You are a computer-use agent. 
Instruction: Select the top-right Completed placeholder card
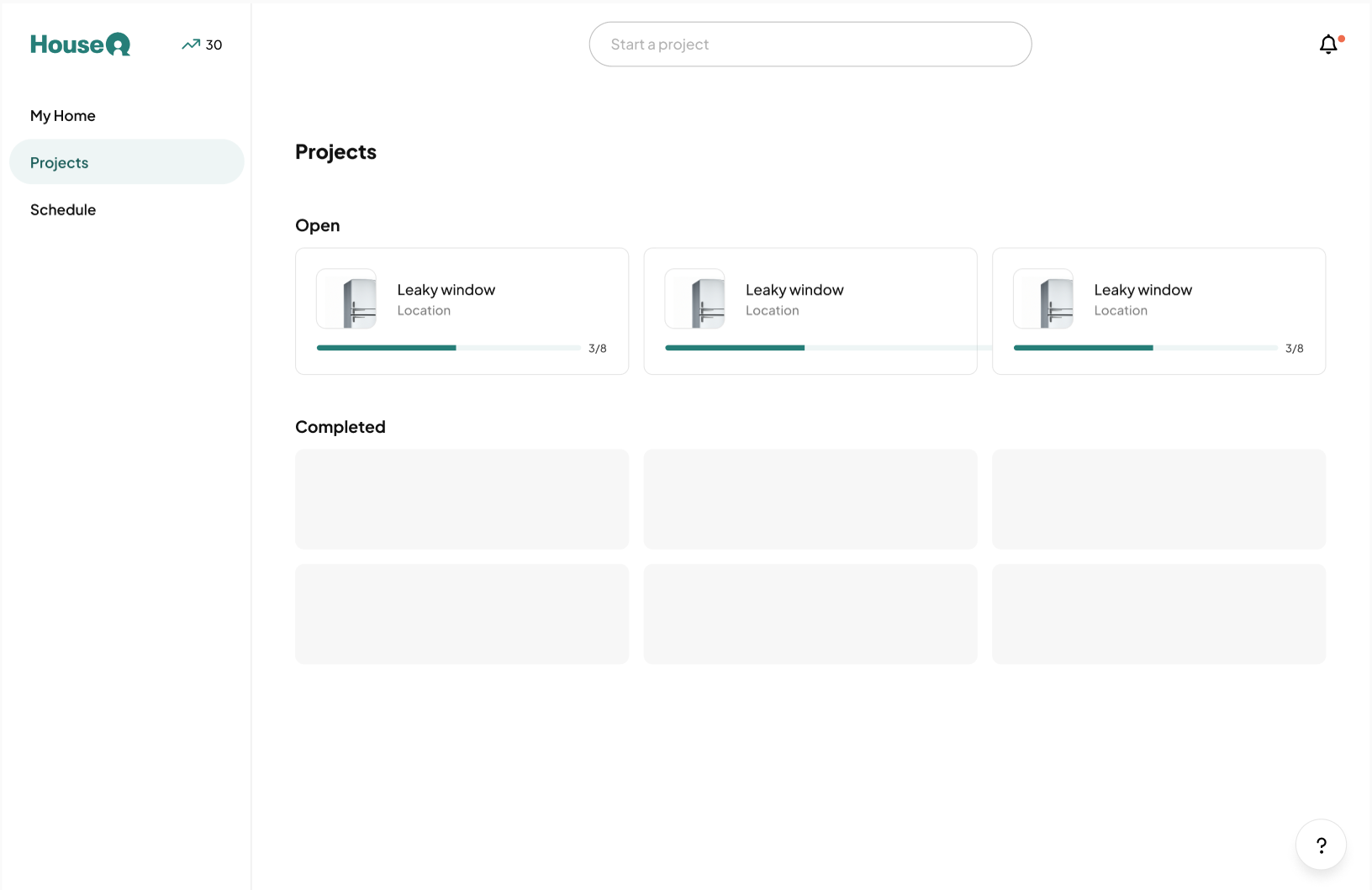pos(1158,499)
